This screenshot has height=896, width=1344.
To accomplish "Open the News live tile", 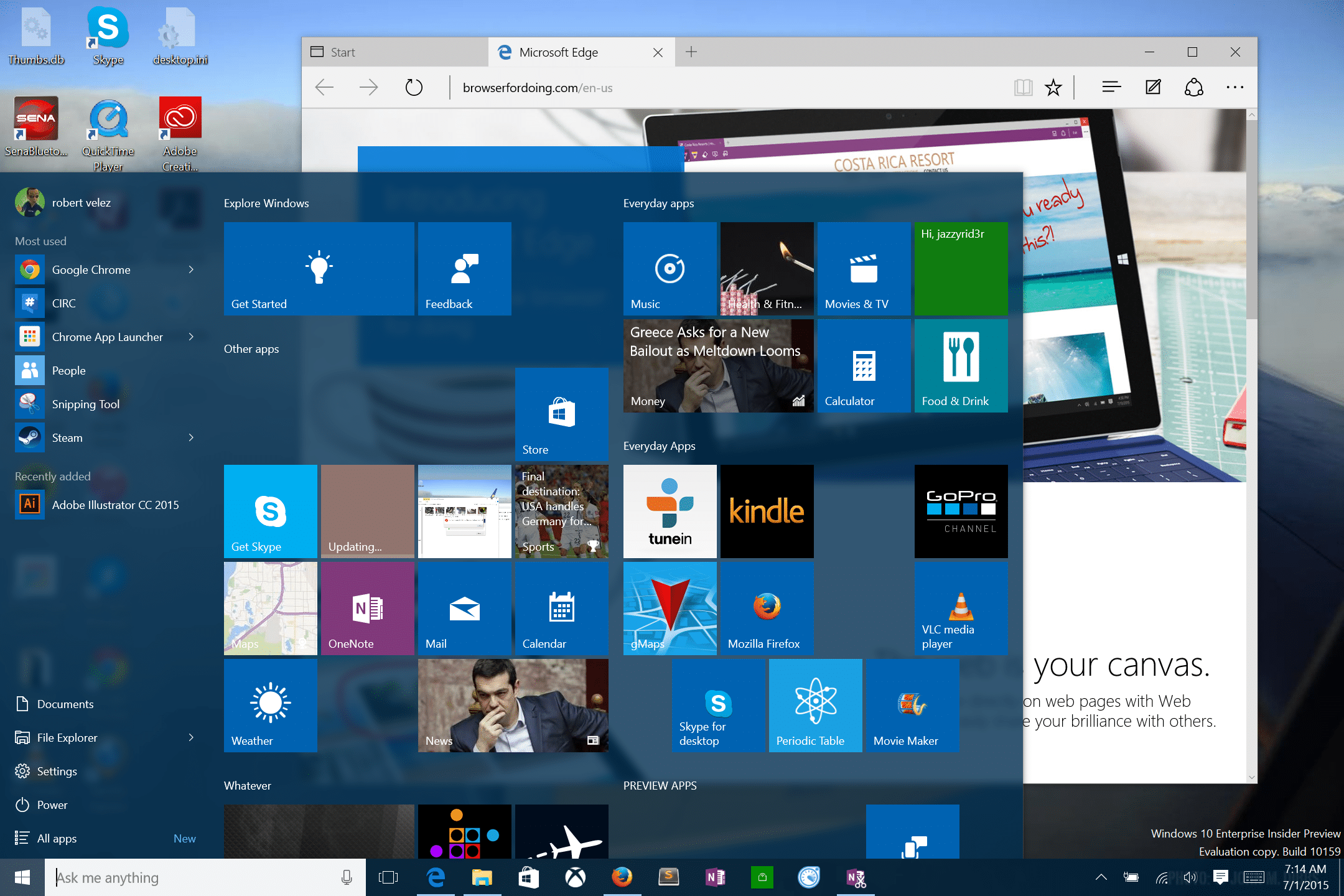I will tap(513, 706).
